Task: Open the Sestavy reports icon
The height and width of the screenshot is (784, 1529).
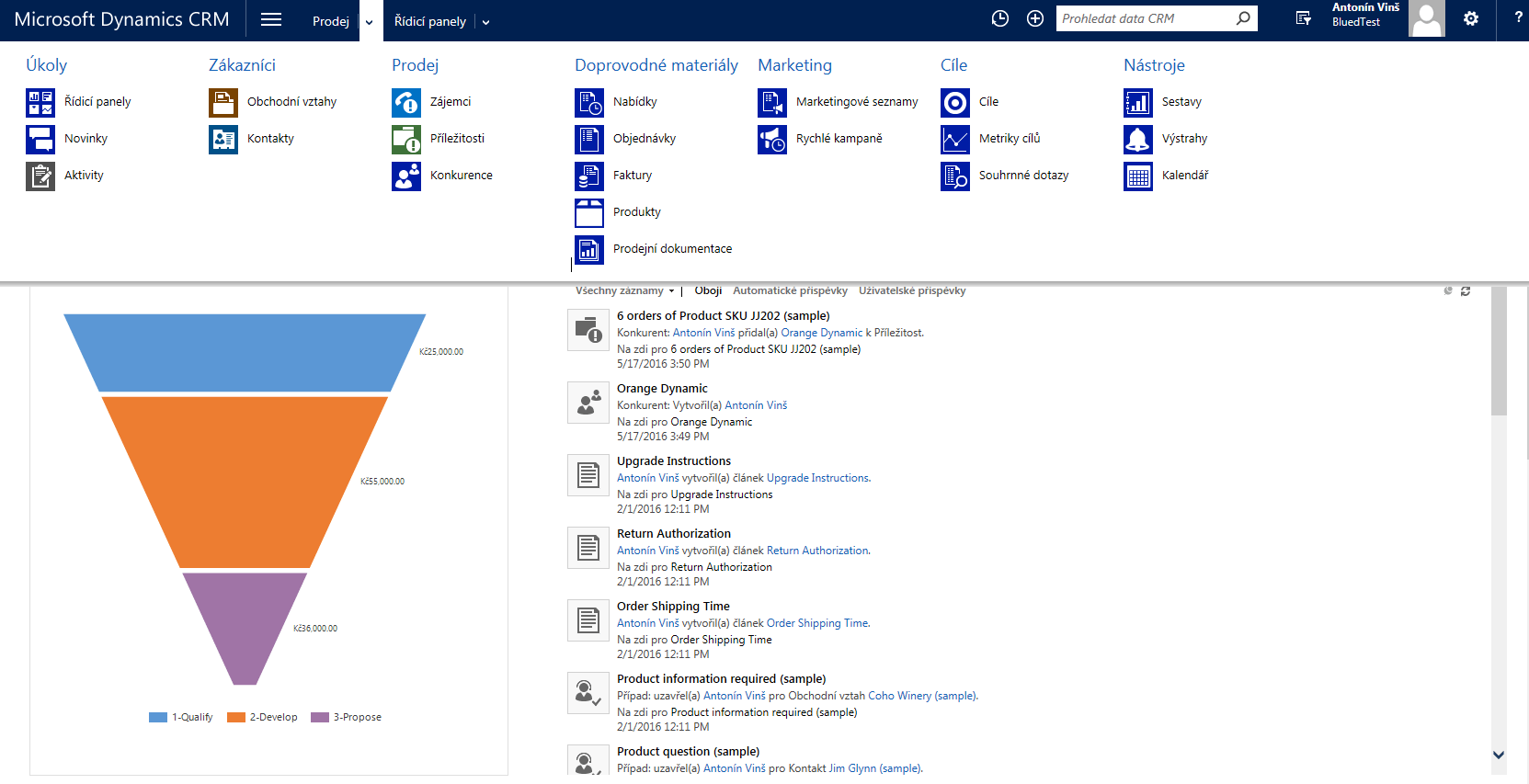Action: coord(1138,102)
